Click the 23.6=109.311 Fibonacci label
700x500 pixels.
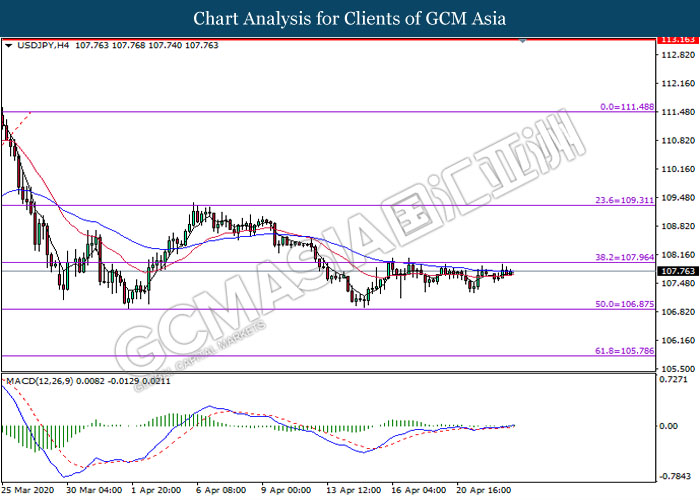point(624,200)
